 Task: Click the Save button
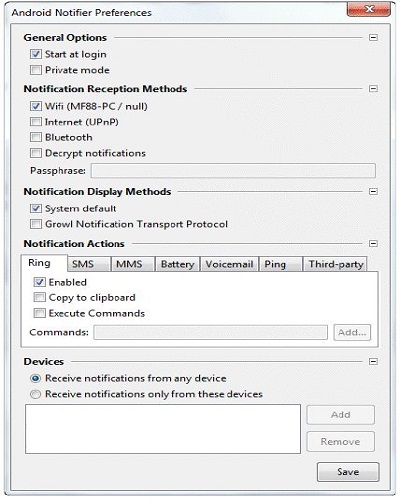pyautogui.click(x=348, y=472)
